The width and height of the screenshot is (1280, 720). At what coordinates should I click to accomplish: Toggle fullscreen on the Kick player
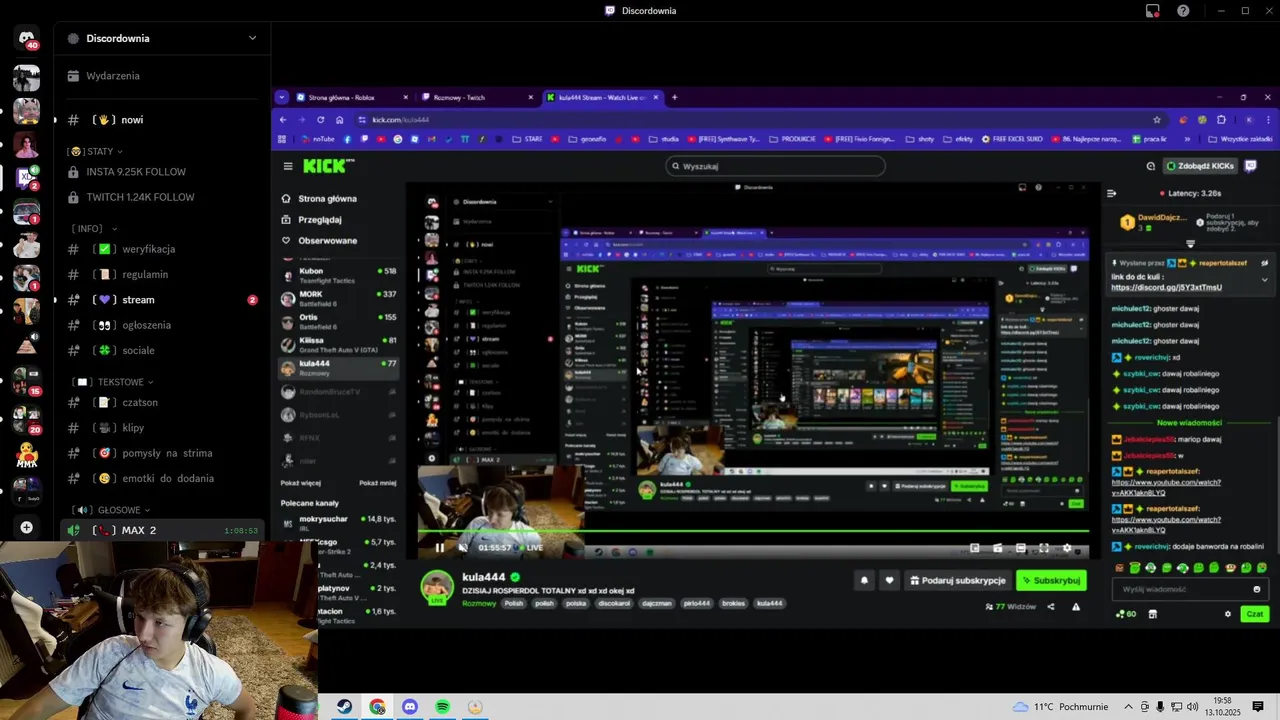1044,548
